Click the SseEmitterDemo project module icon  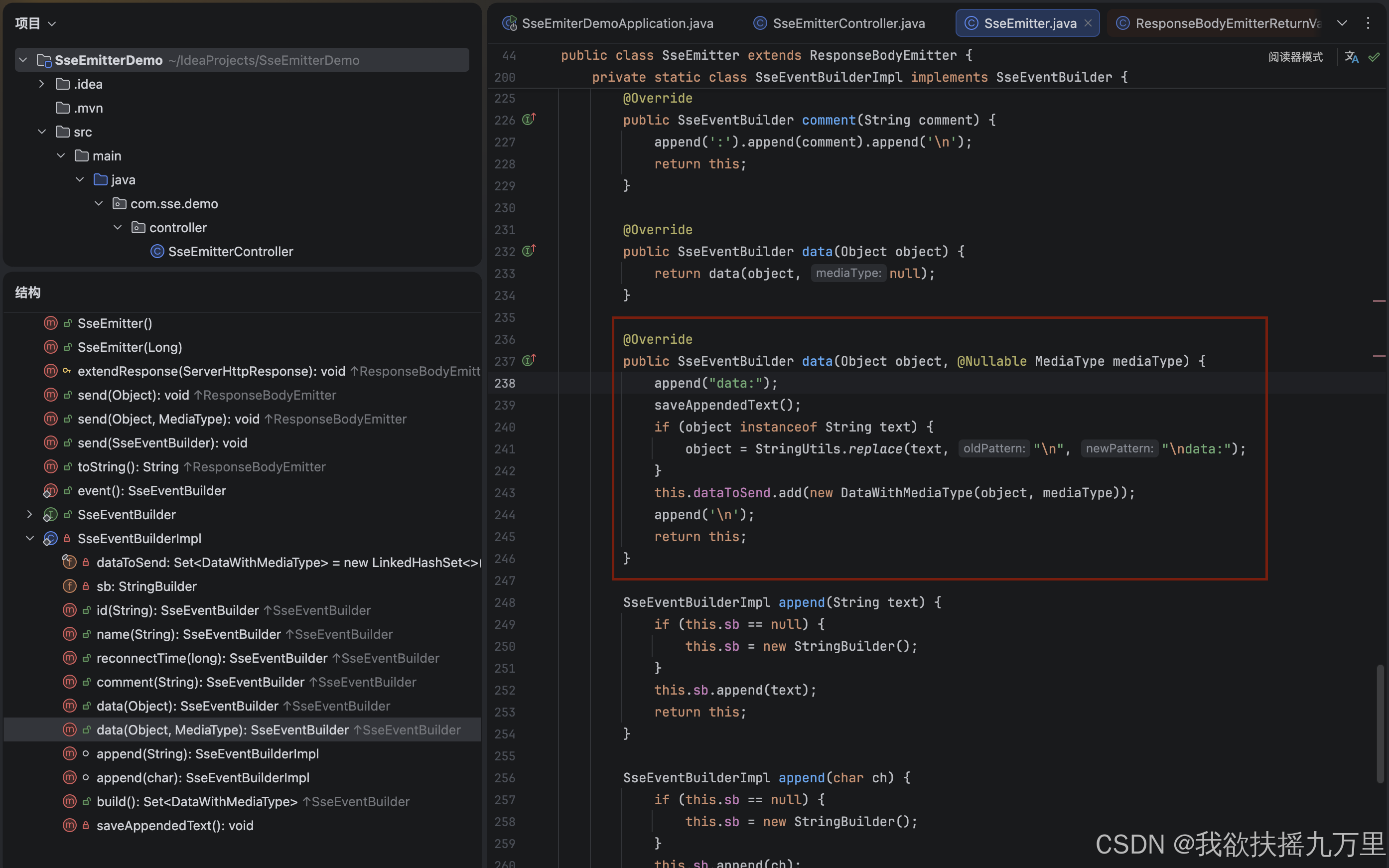pyautogui.click(x=44, y=60)
